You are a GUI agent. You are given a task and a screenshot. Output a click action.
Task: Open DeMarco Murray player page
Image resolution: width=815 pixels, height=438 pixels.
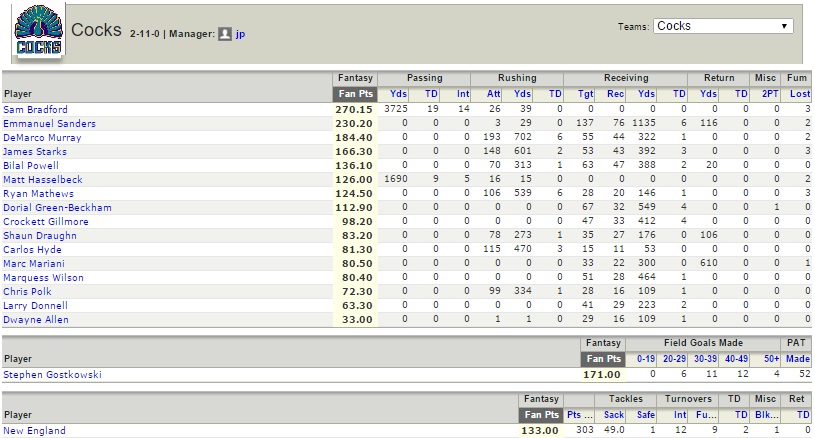42,138
